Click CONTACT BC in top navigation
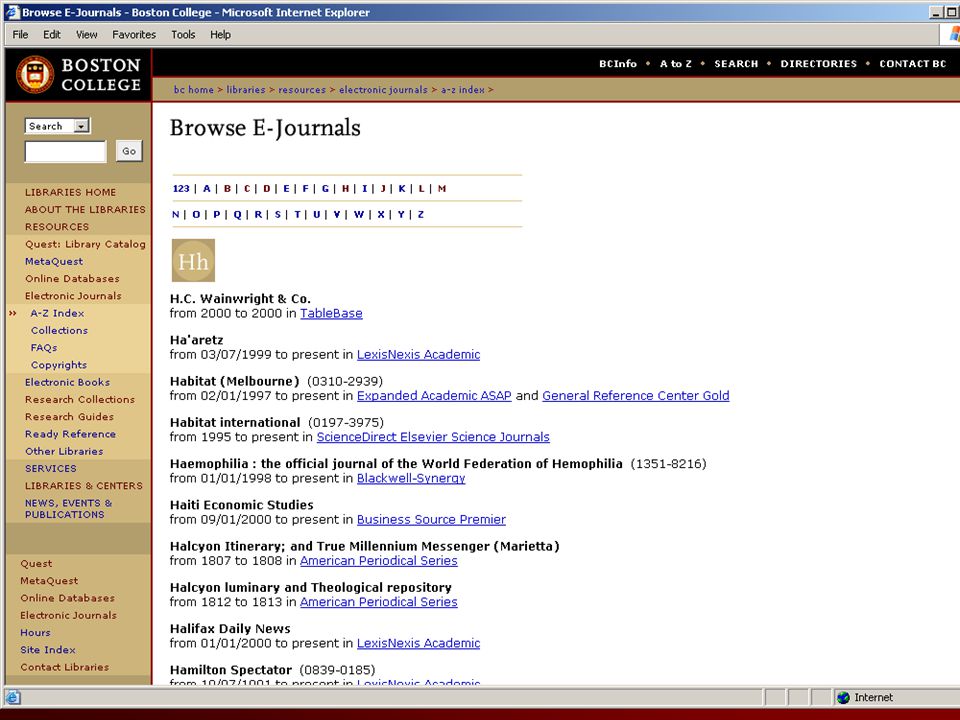Image resolution: width=960 pixels, height=720 pixels. [x=913, y=64]
